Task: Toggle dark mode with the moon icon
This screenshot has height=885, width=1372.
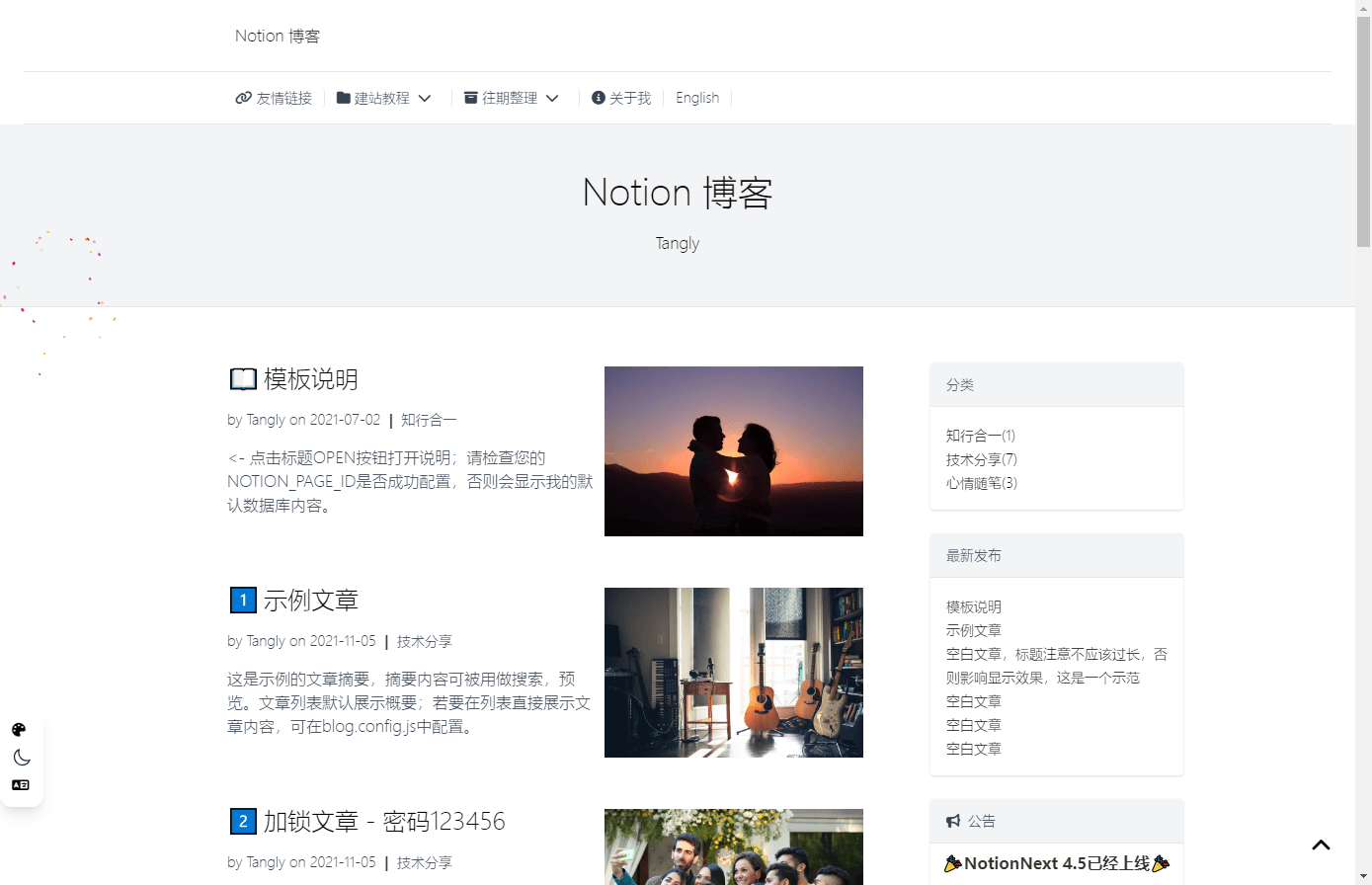Action: [22, 758]
